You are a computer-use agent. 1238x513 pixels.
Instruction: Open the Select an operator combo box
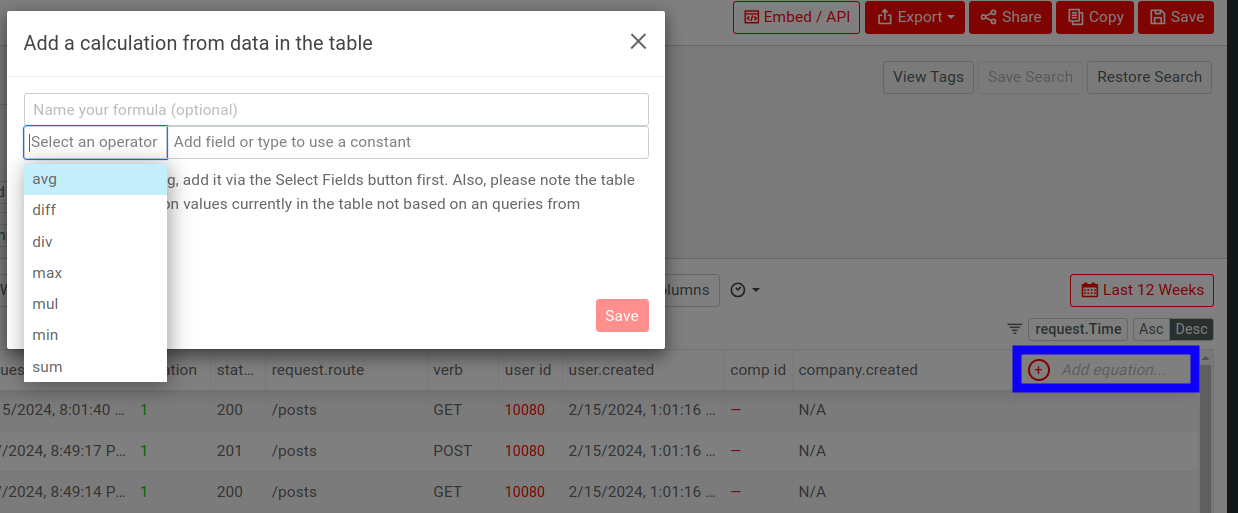[96, 142]
